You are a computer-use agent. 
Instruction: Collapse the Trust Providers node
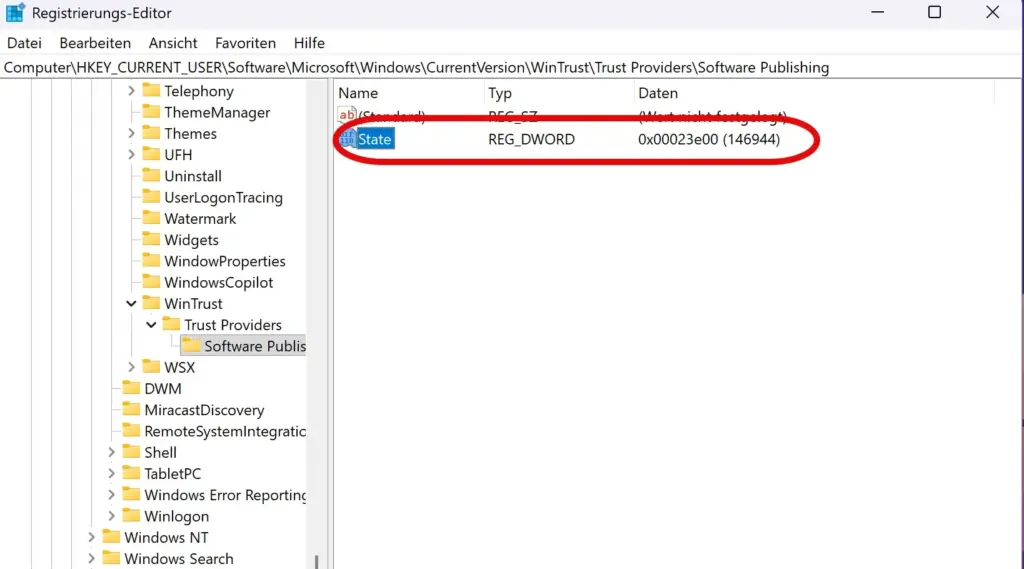[x=151, y=325]
